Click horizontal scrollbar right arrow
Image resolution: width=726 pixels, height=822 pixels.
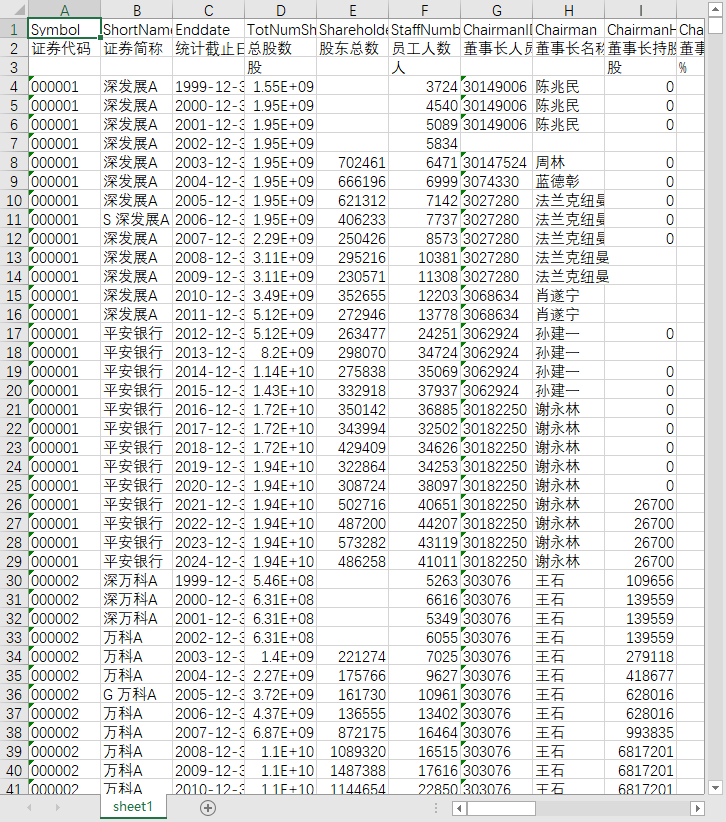[697, 808]
